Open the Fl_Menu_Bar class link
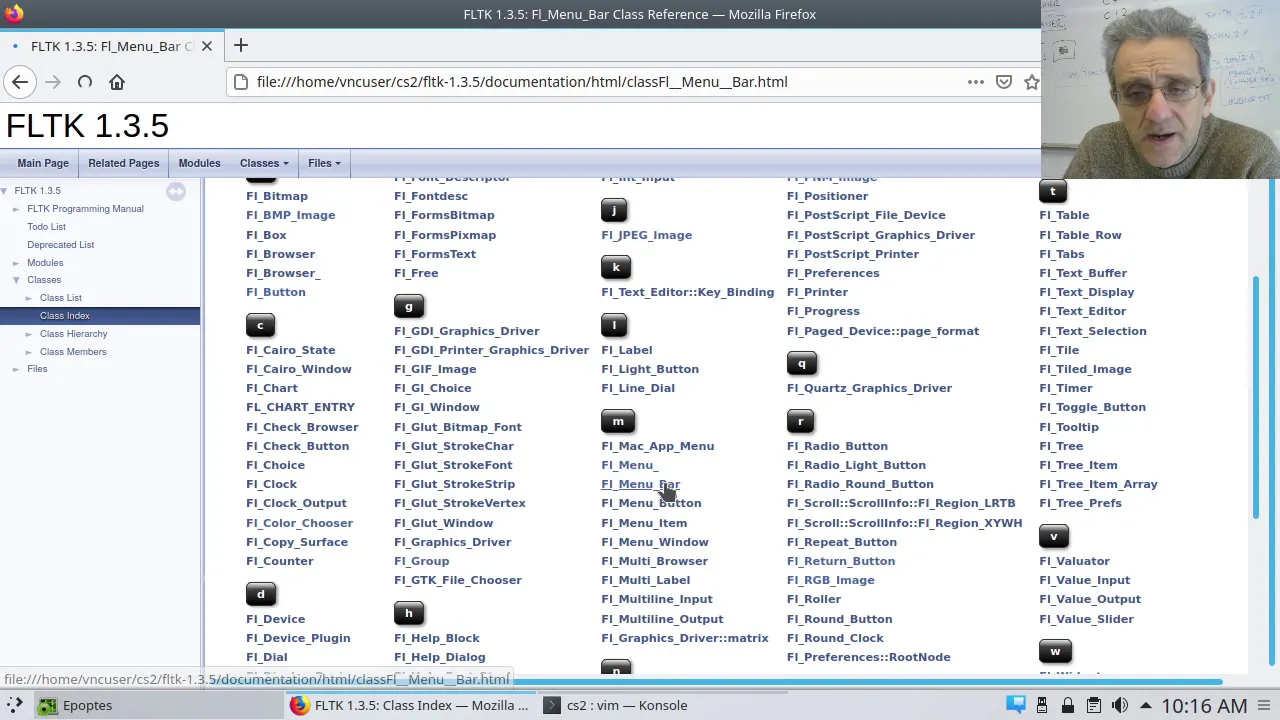The image size is (1280, 720). coord(640,484)
